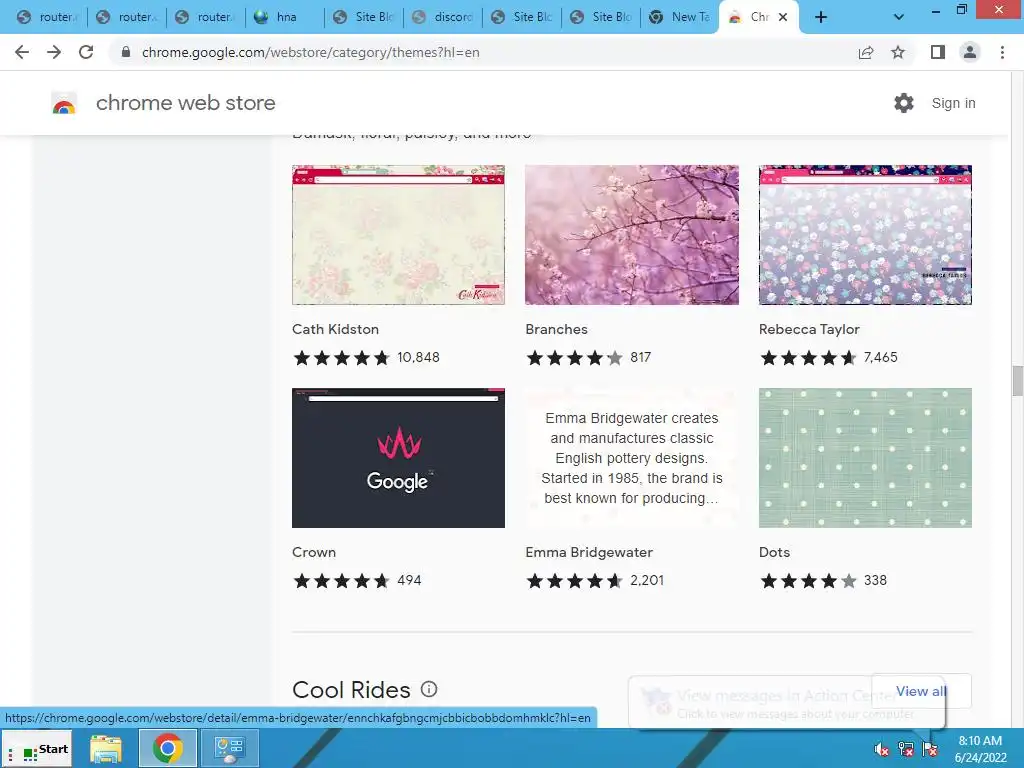Open the Crown theme thumbnail

pyautogui.click(x=398, y=458)
